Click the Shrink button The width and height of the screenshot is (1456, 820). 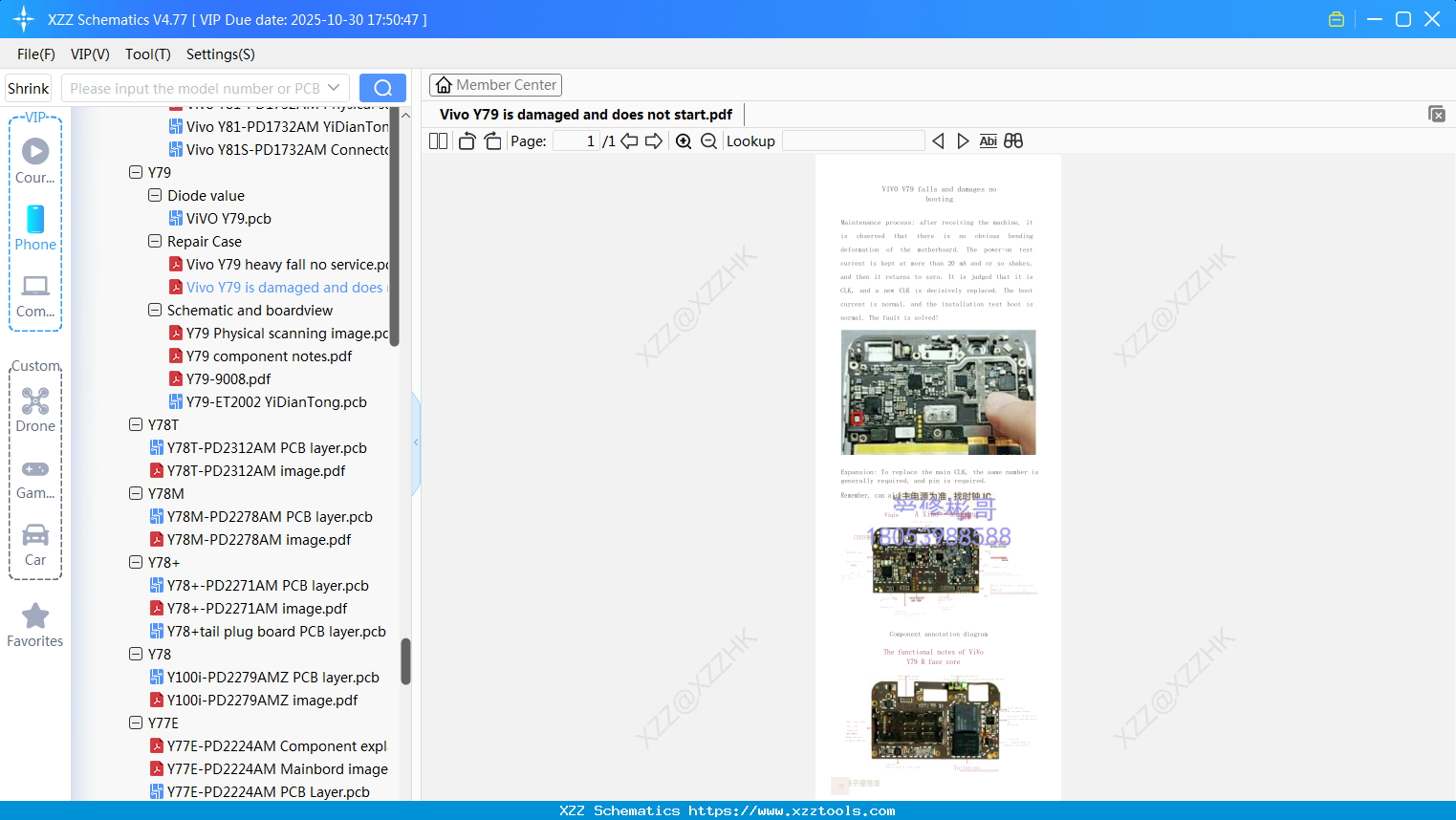(28, 88)
